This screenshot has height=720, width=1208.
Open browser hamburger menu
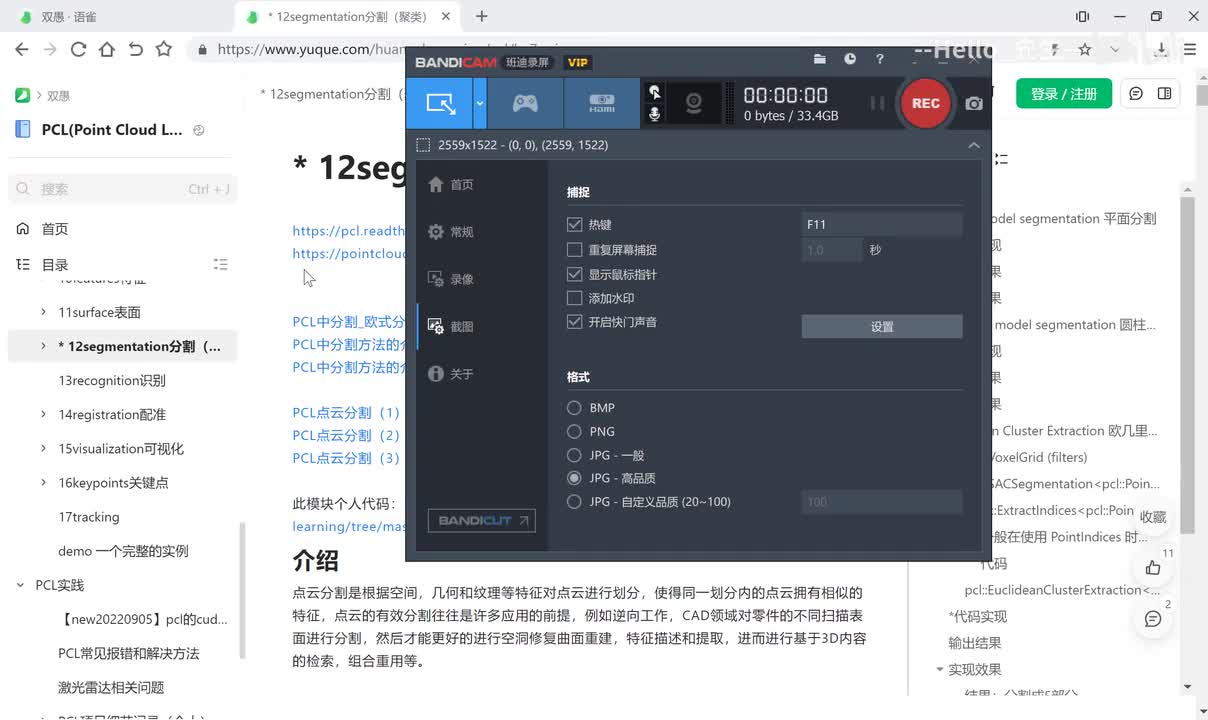1190,49
